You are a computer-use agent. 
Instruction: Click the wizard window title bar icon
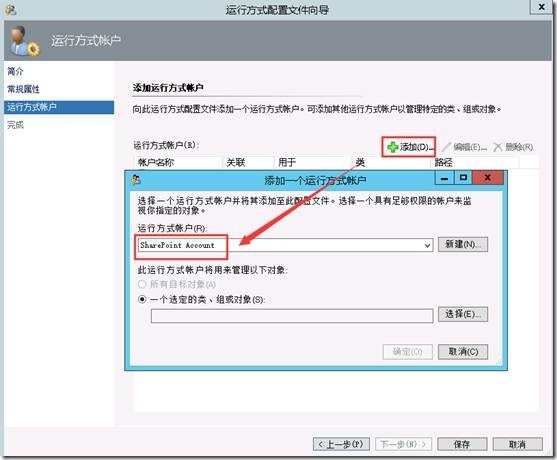coord(10,10)
